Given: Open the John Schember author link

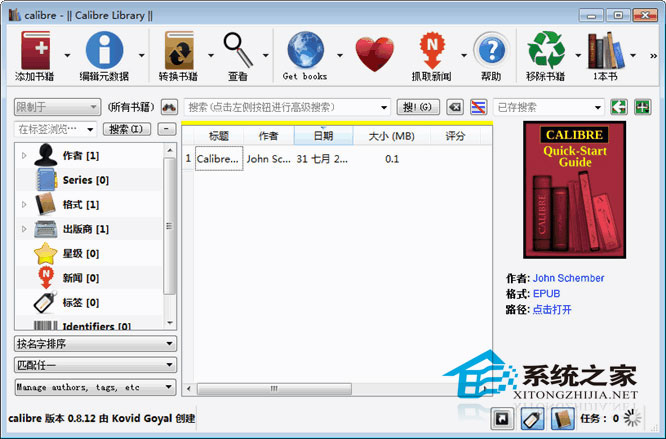Looking at the screenshot, I should point(568,278).
